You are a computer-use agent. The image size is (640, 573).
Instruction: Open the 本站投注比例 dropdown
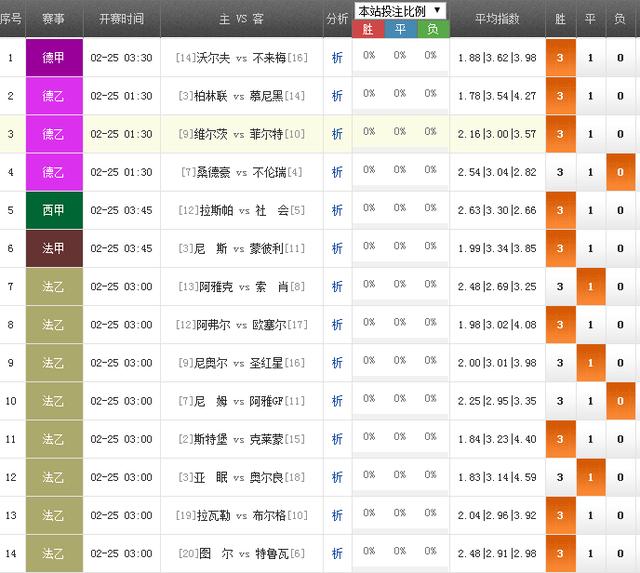400,11
